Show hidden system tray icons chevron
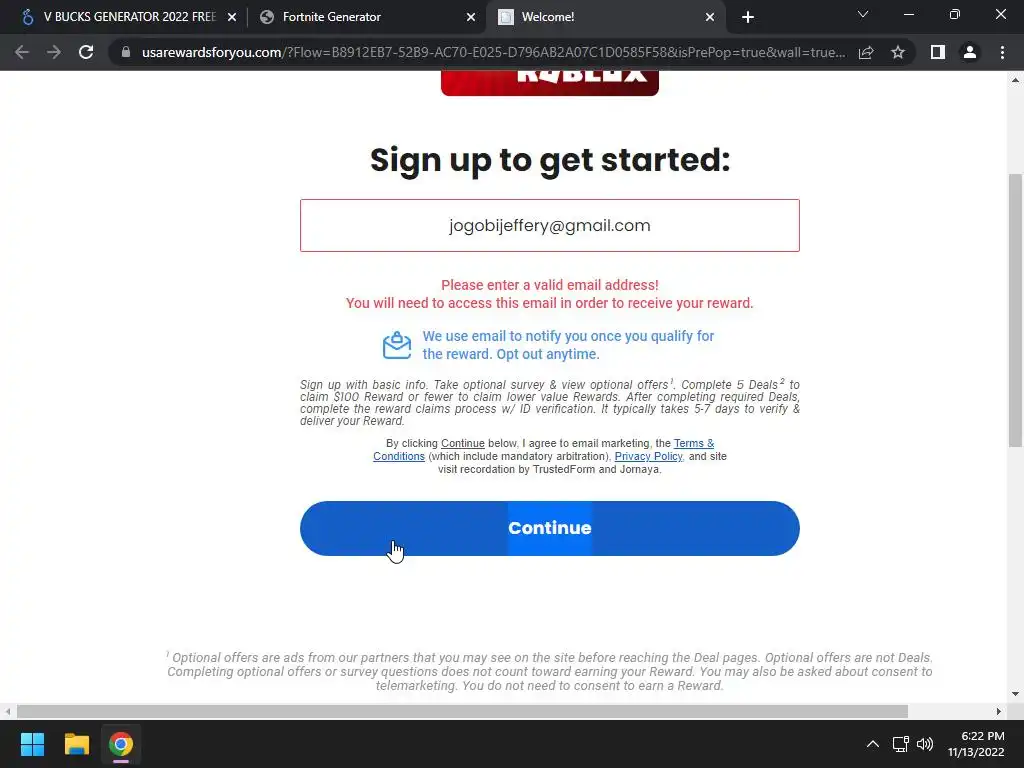This screenshot has height=768, width=1024. [872, 744]
